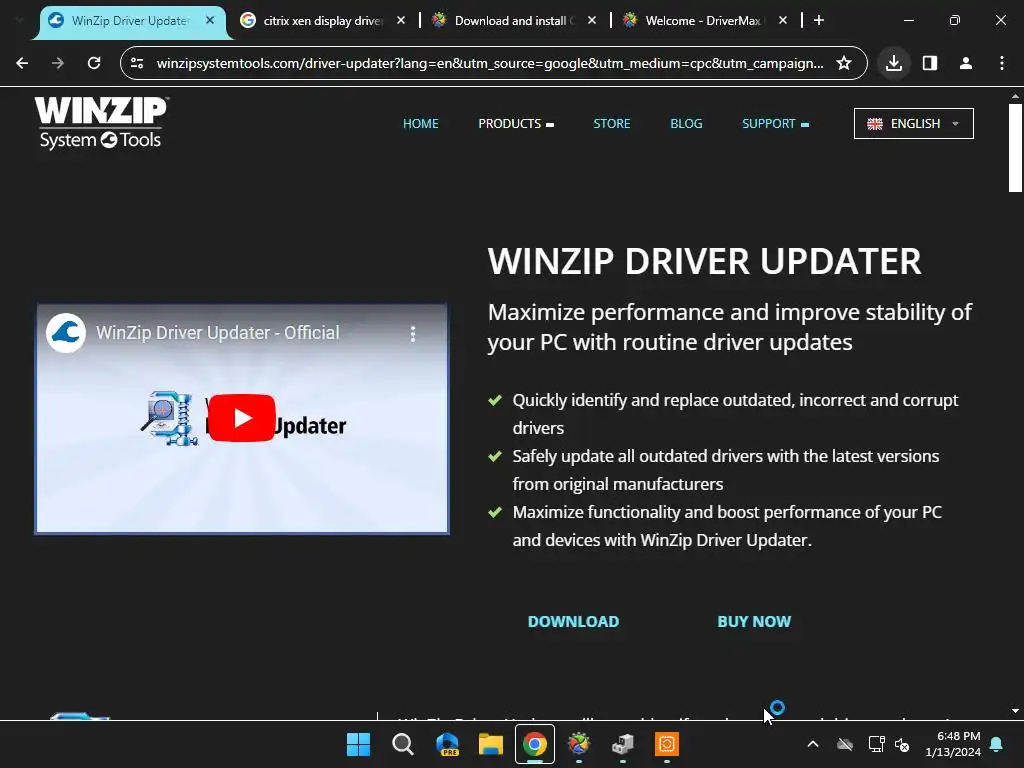Go back to the previous page
Image resolution: width=1024 pixels, height=768 pixels.
[x=22, y=63]
